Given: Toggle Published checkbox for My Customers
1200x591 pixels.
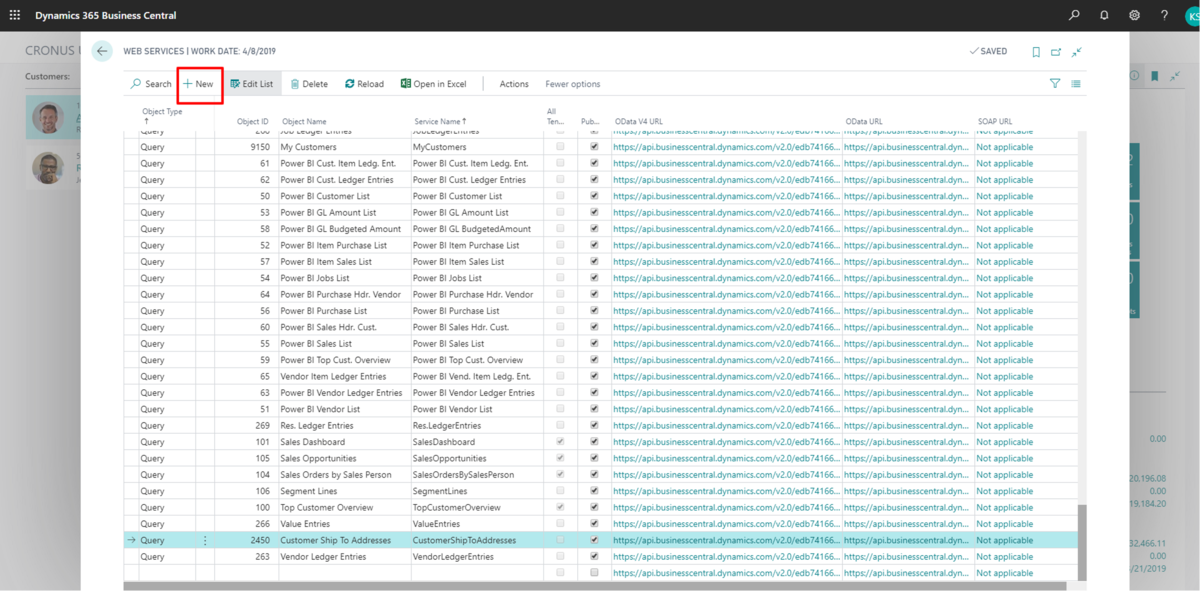Looking at the screenshot, I should tap(594, 147).
